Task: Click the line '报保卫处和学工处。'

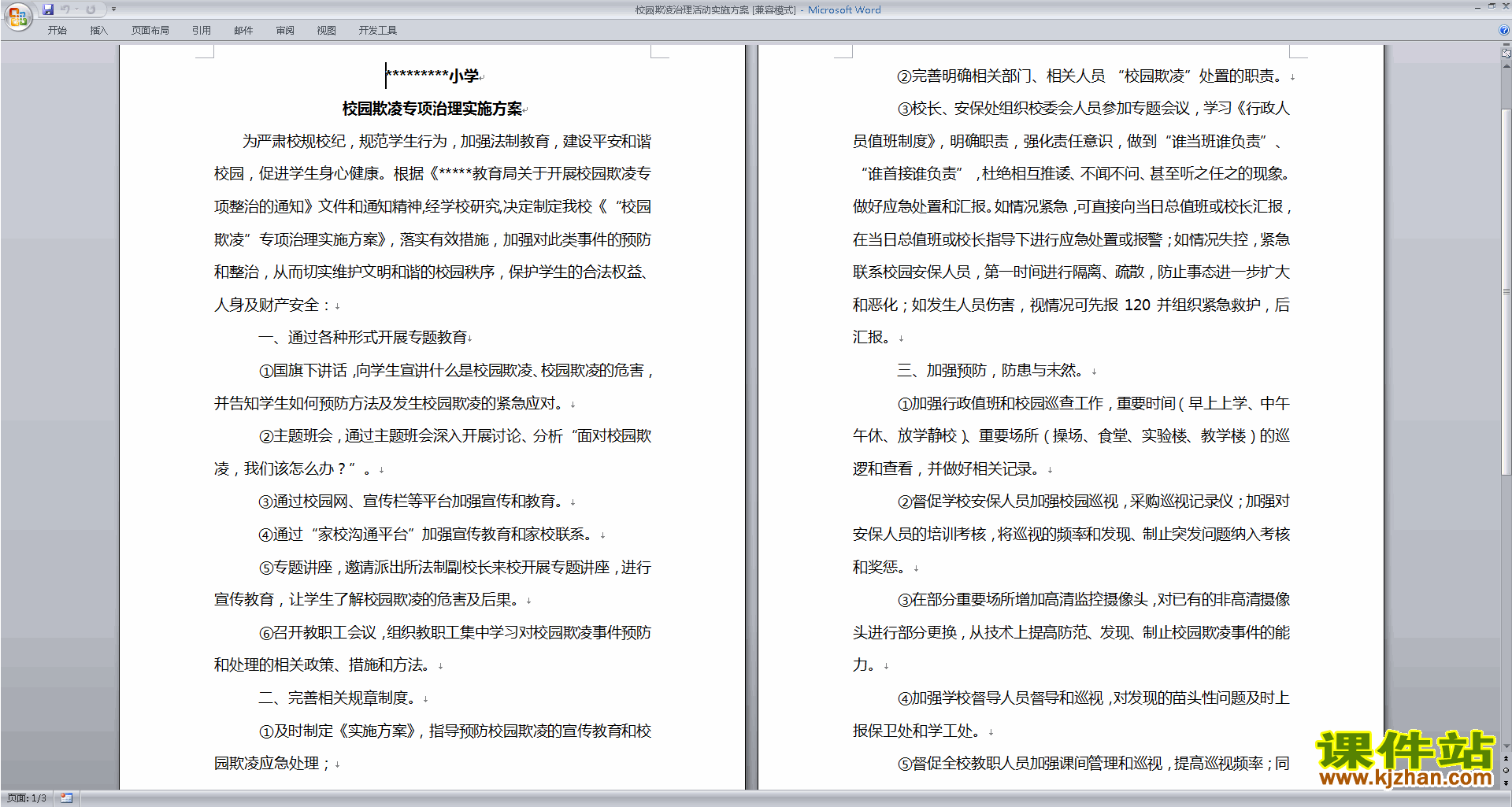Action: [919, 731]
